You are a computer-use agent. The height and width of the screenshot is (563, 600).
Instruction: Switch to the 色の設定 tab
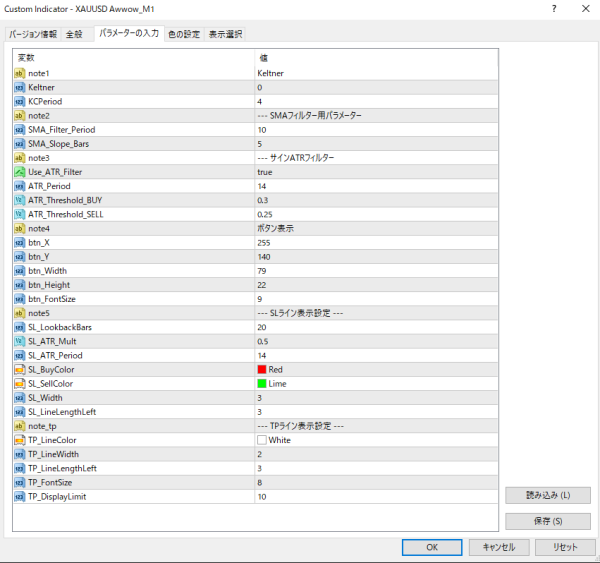[x=184, y=34]
